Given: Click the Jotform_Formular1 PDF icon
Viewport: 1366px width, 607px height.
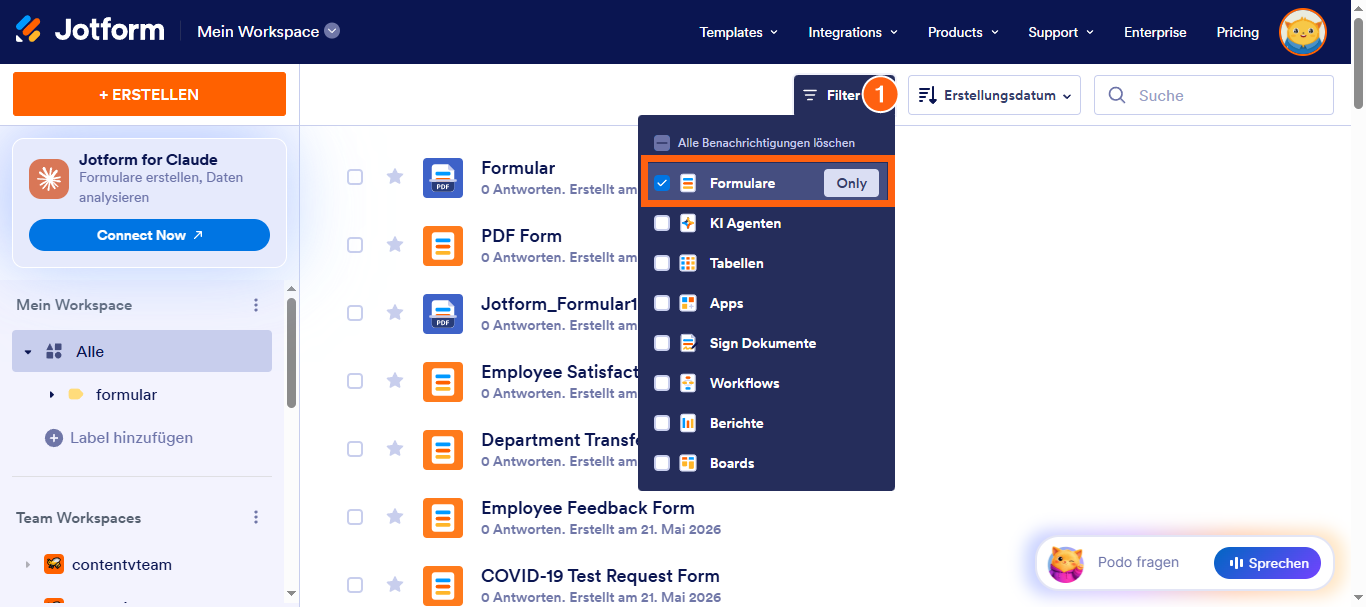Looking at the screenshot, I should (443, 313).
